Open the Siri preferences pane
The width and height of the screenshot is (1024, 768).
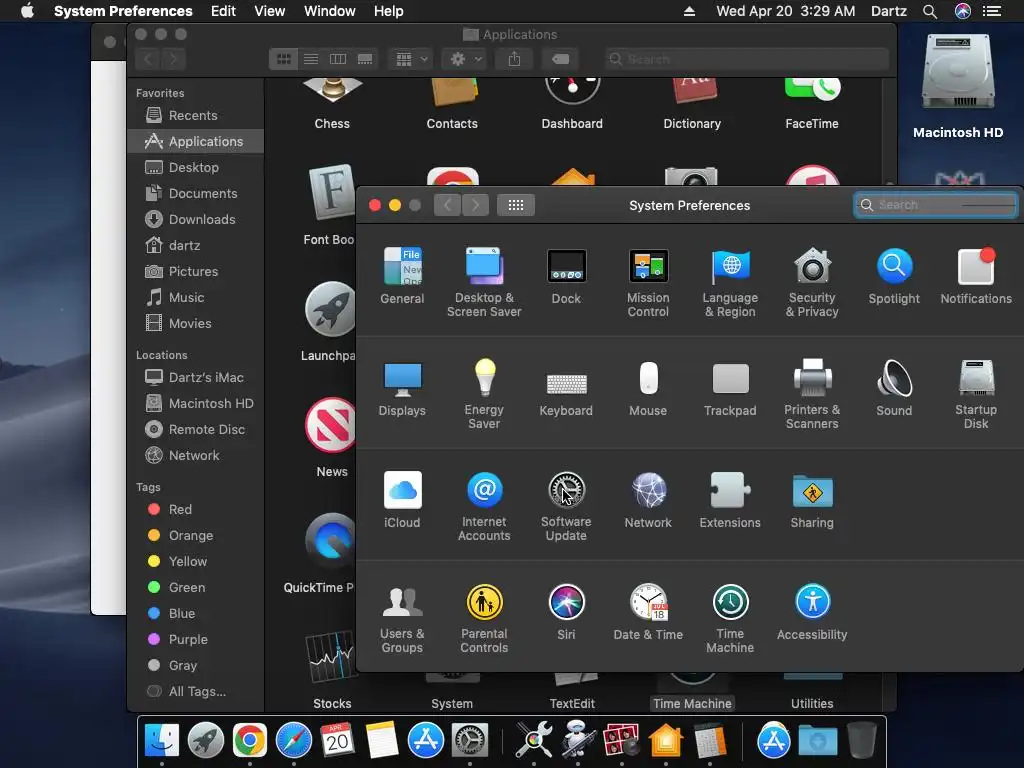[566, 613]
